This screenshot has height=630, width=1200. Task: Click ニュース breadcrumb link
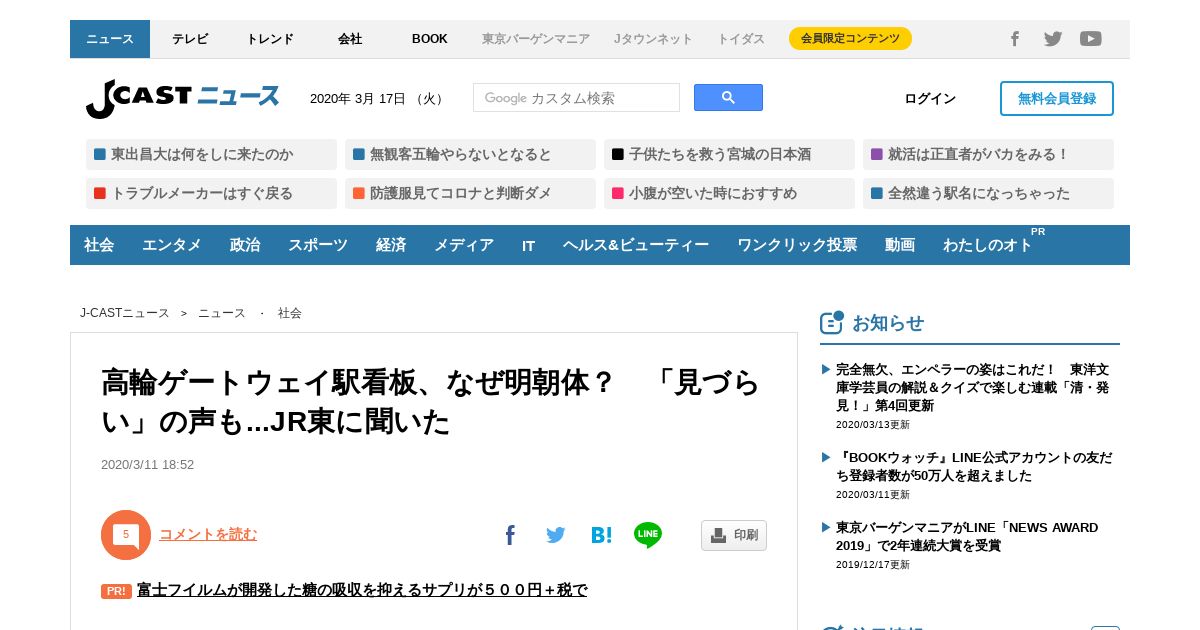click(x=222, y=313)
